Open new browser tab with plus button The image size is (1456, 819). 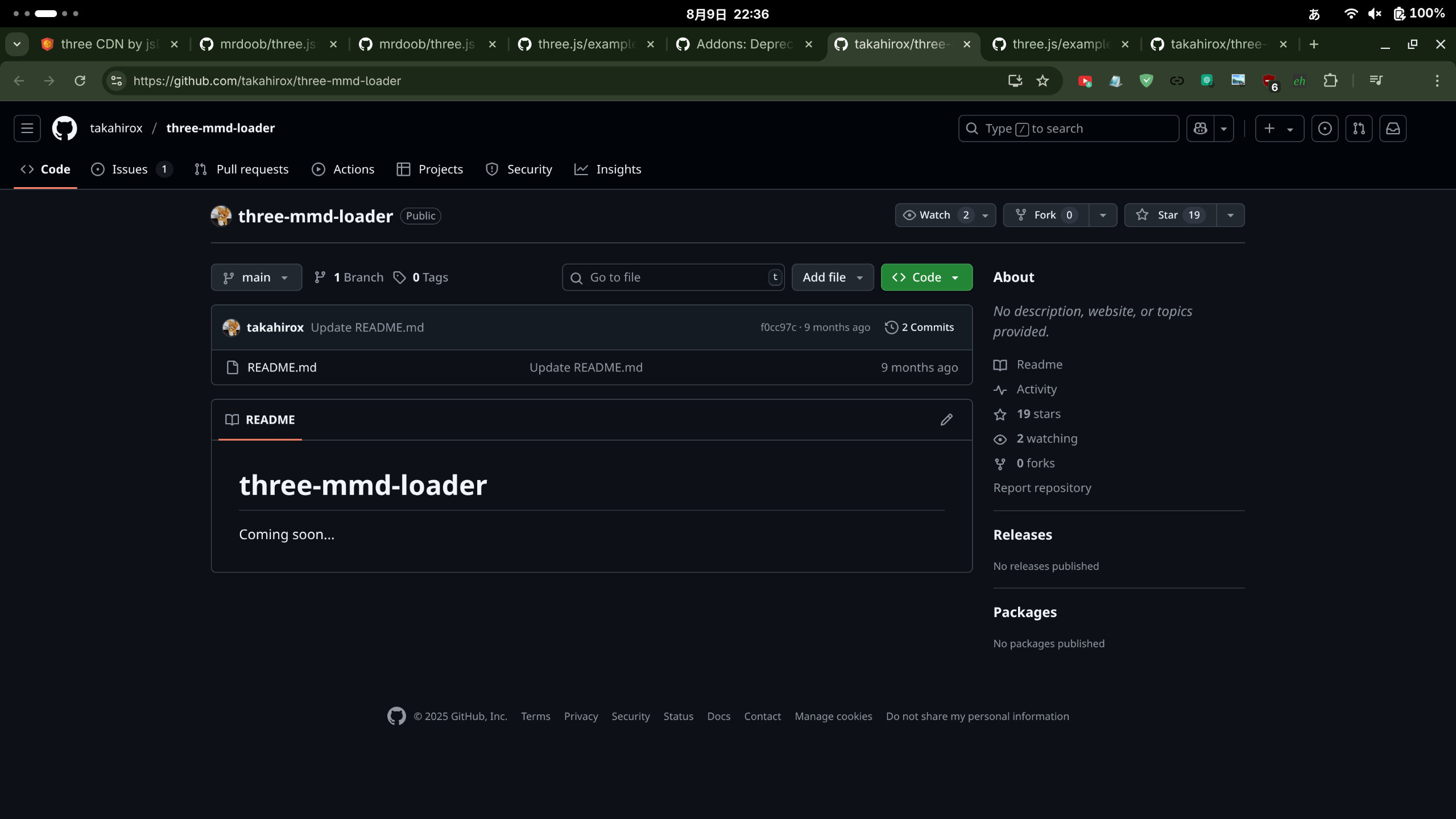[x=1314, y=44]
